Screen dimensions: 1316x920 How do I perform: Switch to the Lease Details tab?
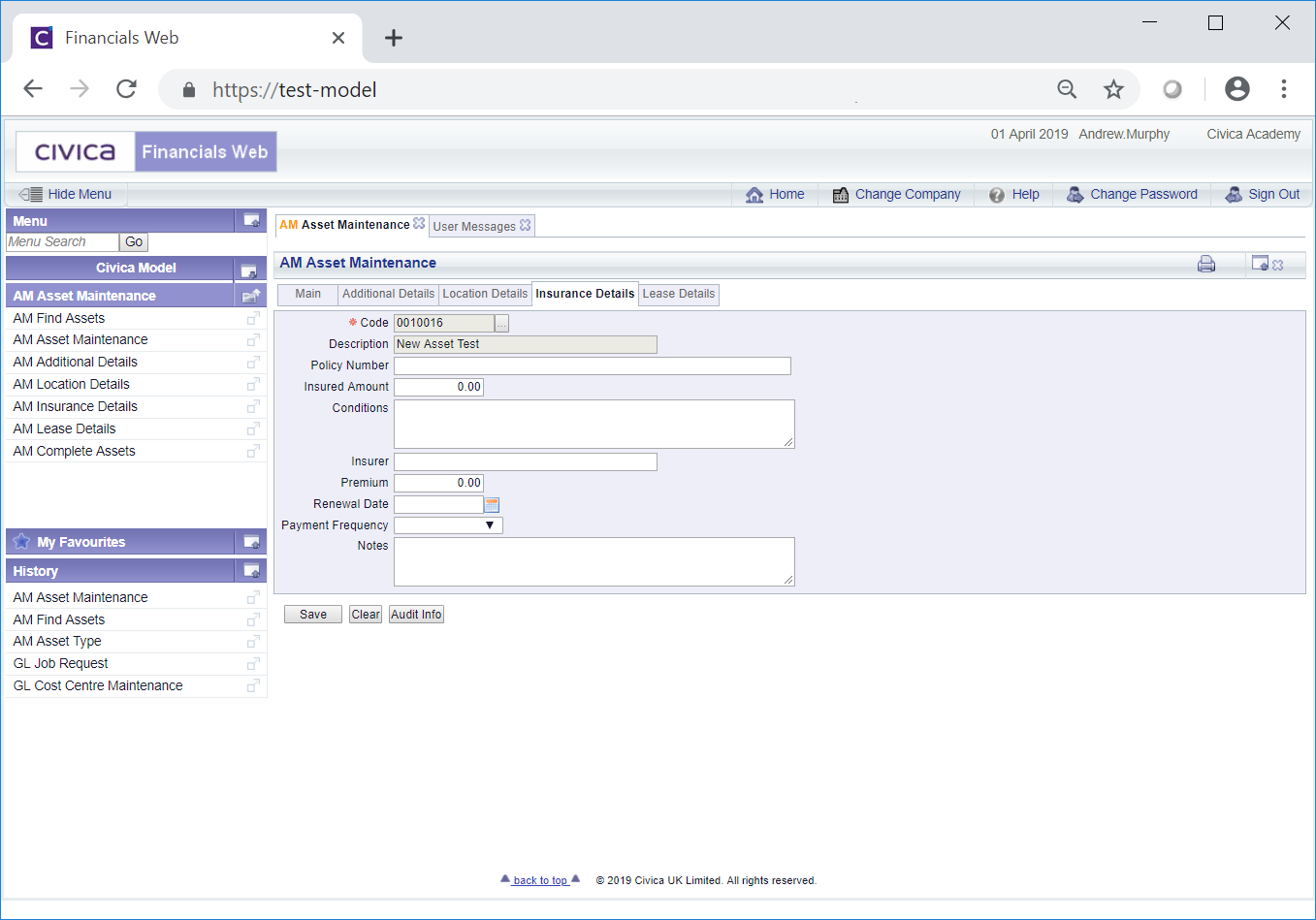[678, 294]
